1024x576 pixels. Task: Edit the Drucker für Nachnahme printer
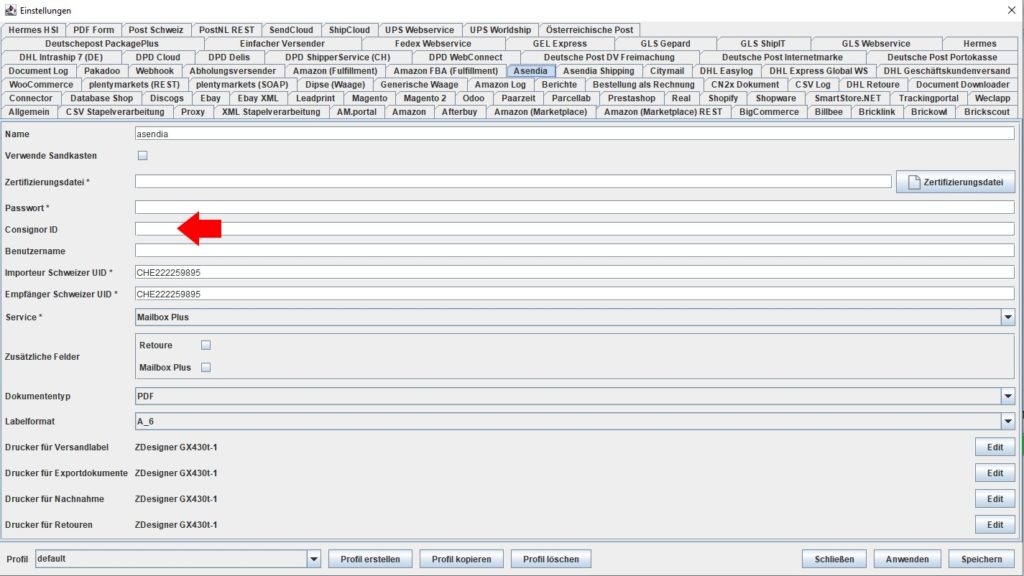pos(995,499)
